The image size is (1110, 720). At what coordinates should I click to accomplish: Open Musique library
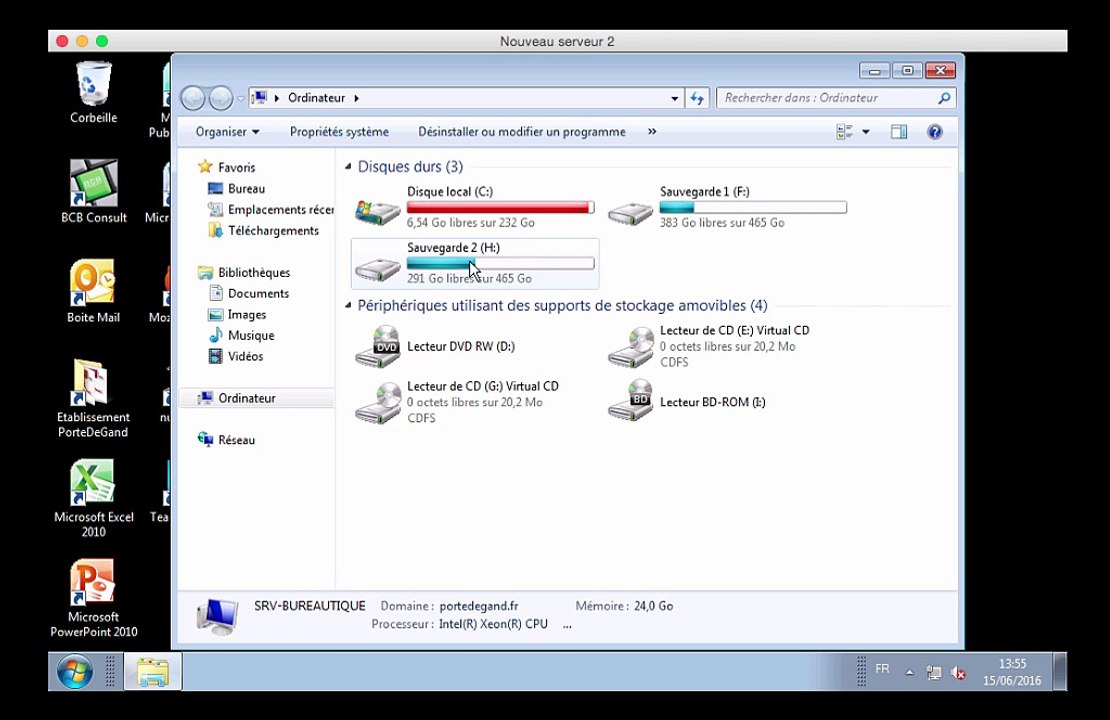(x=251, y=336)
